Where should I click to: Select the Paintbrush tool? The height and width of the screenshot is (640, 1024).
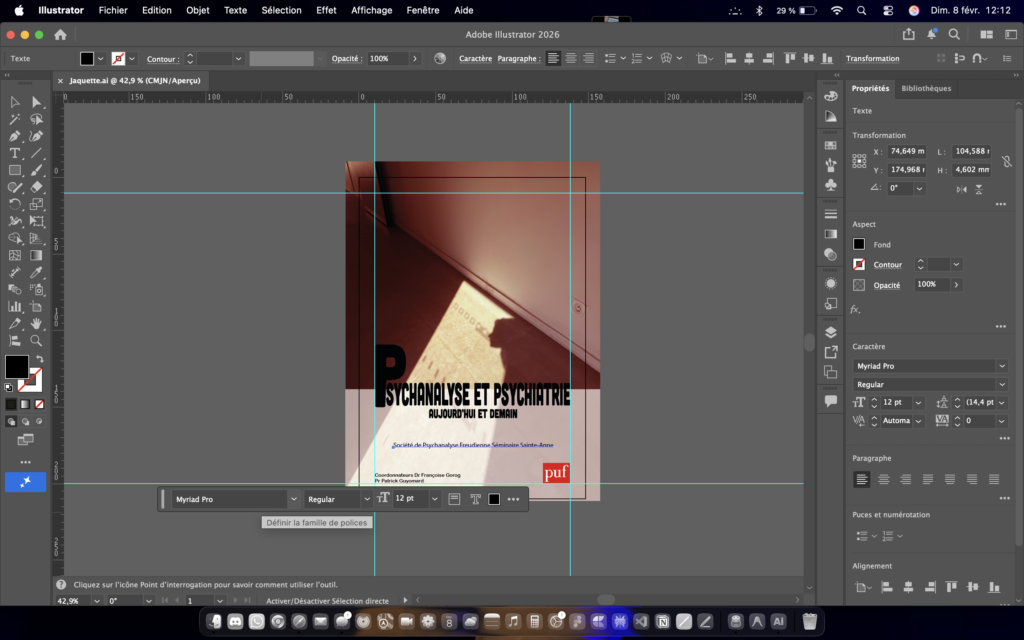(x=37, y=170)
